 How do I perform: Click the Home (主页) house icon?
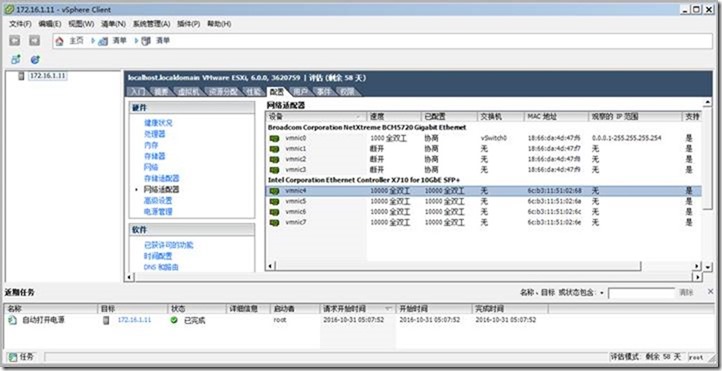(x=59, y=41)
